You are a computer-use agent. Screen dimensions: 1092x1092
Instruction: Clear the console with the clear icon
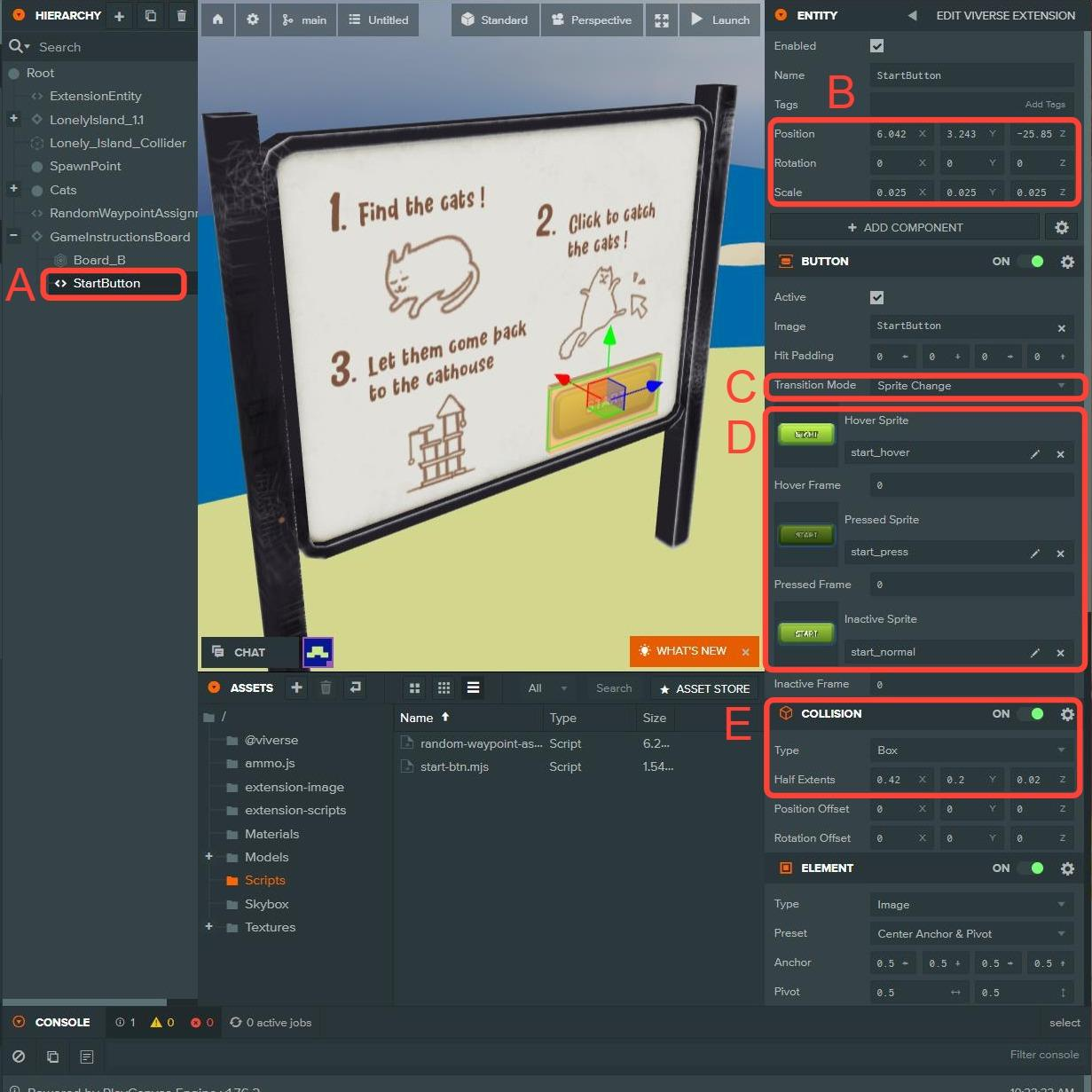pyautogui.click(x=19, y=1057)
